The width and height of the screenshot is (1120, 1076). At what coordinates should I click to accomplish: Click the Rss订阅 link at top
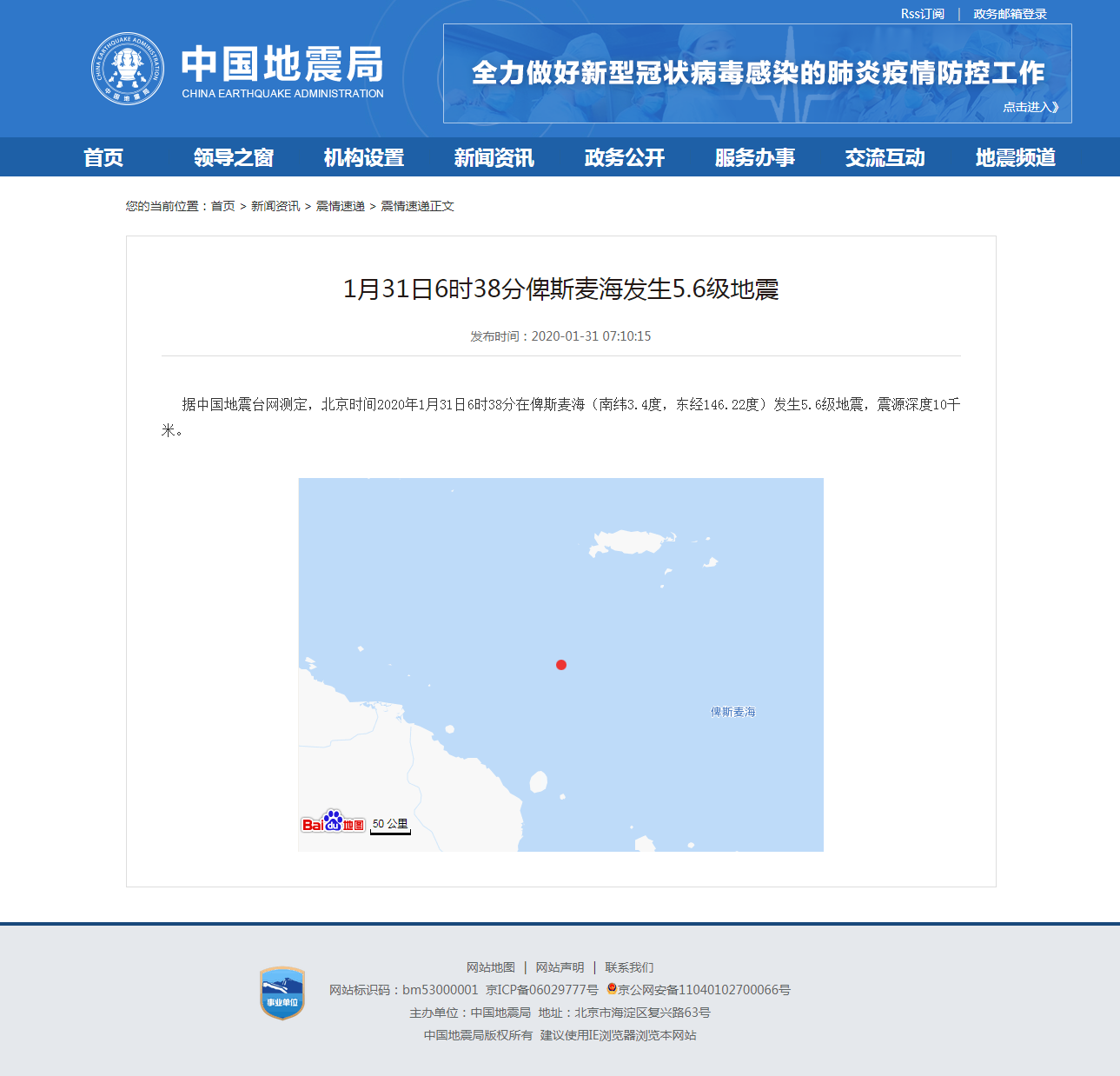(922, 14)
